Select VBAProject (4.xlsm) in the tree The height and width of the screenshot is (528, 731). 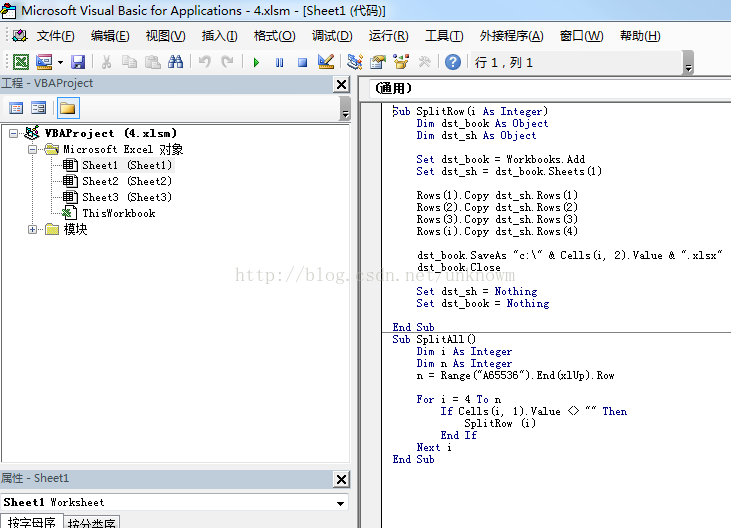[x=111, y=133]
